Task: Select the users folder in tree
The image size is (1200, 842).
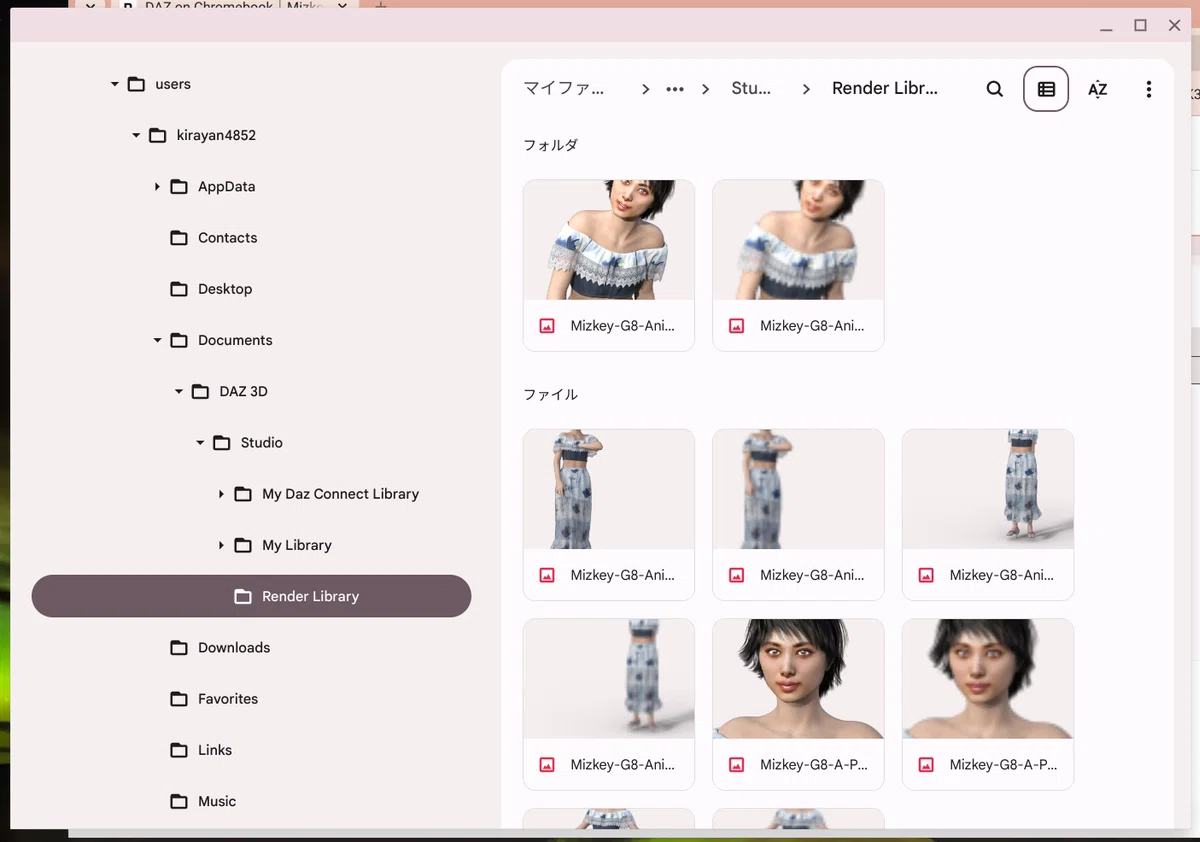Action: [251, 84]
